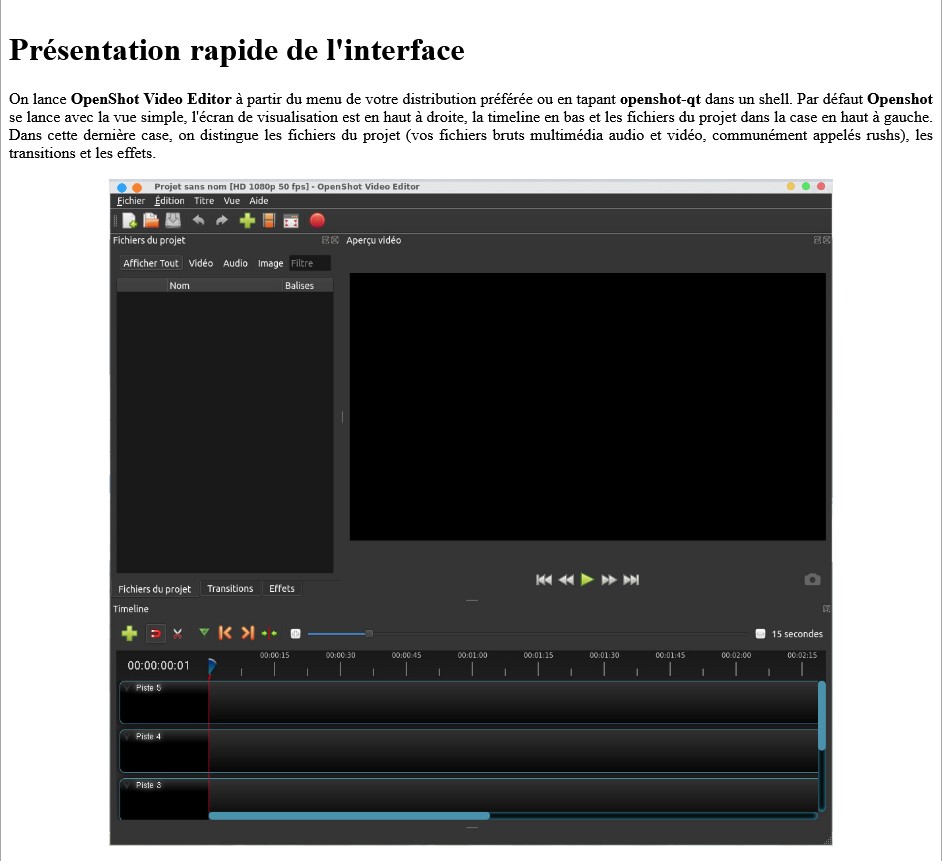Jump to the previous marker
The height and width of the screenshot is (861, 942).
[x=225, y=633]
